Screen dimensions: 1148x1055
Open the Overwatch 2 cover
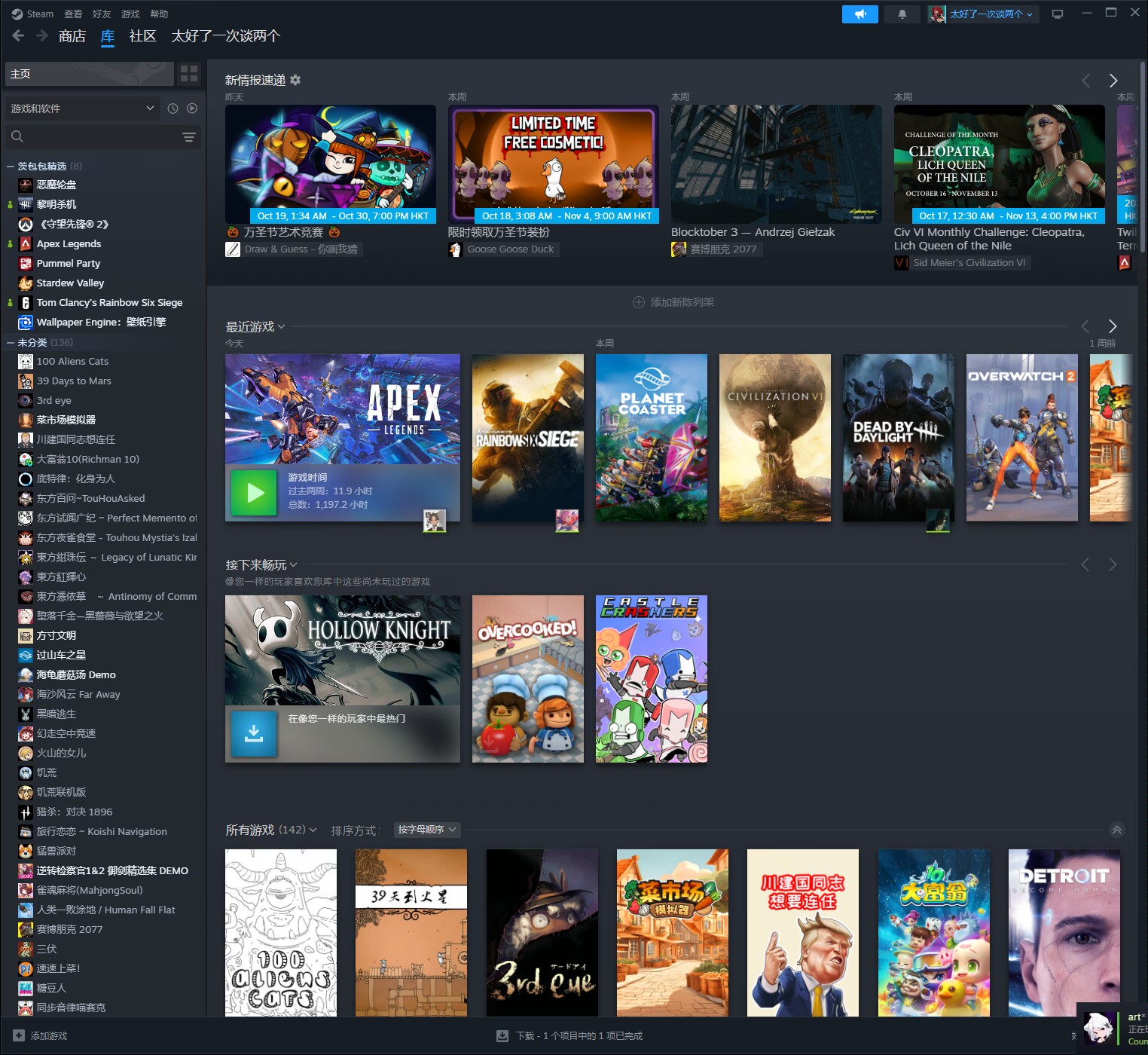(1022, 438)
